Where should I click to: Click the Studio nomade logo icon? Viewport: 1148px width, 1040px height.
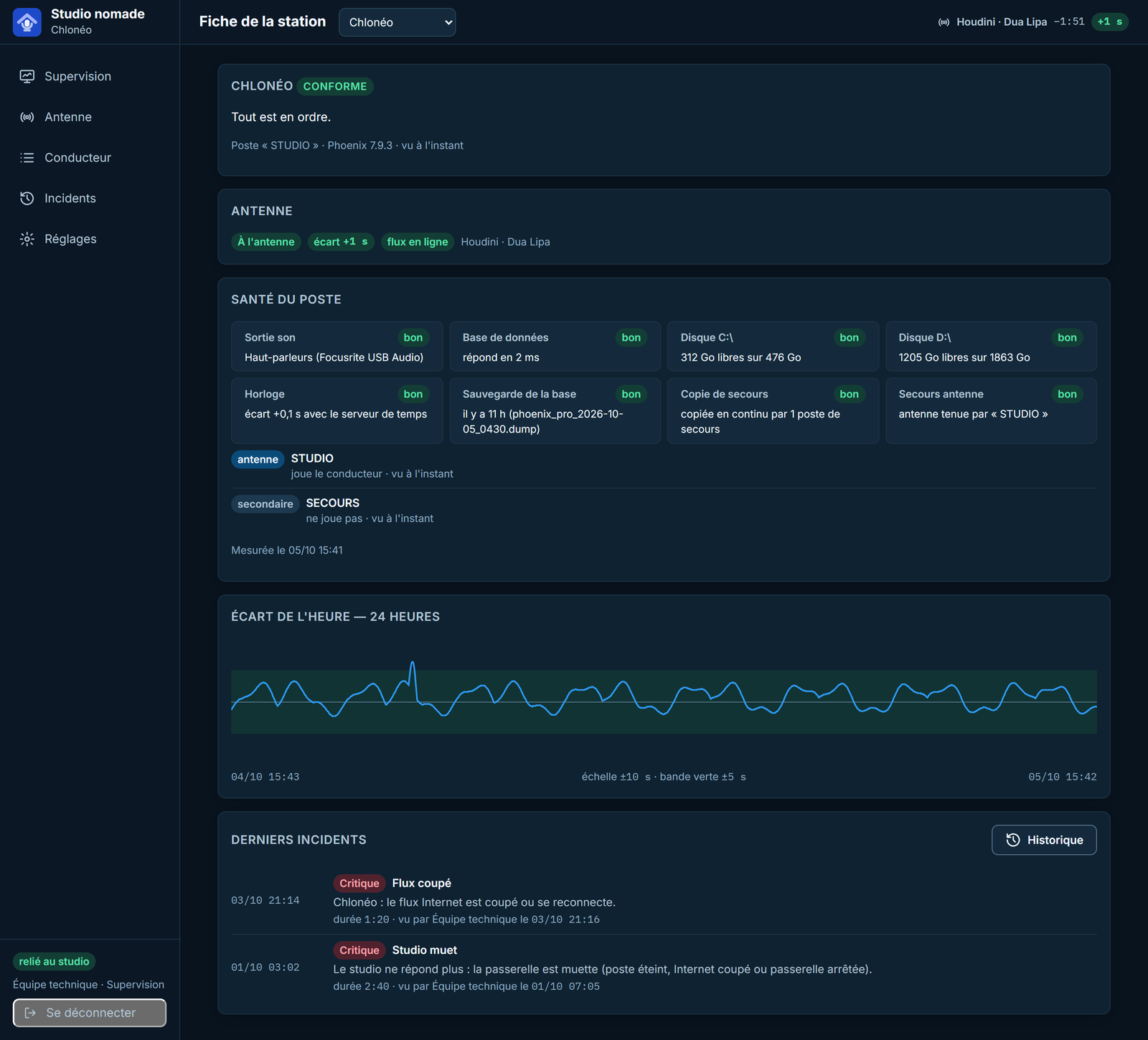[27, 22]
